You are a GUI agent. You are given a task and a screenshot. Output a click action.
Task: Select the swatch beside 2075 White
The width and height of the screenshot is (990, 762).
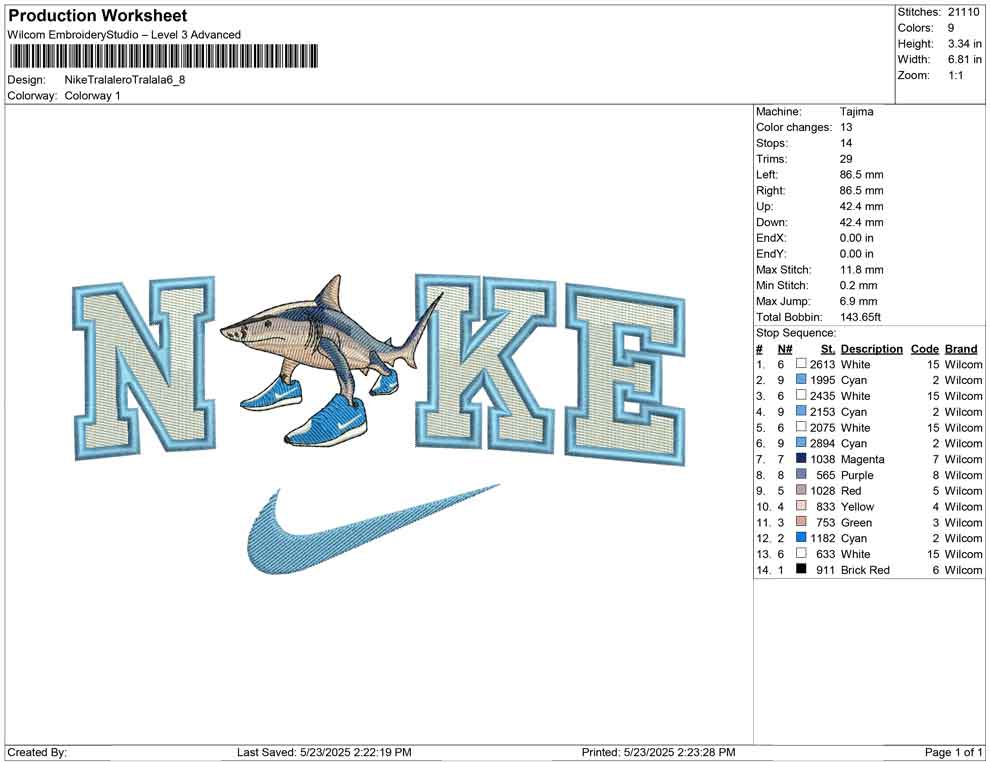[x=801, y=427]
